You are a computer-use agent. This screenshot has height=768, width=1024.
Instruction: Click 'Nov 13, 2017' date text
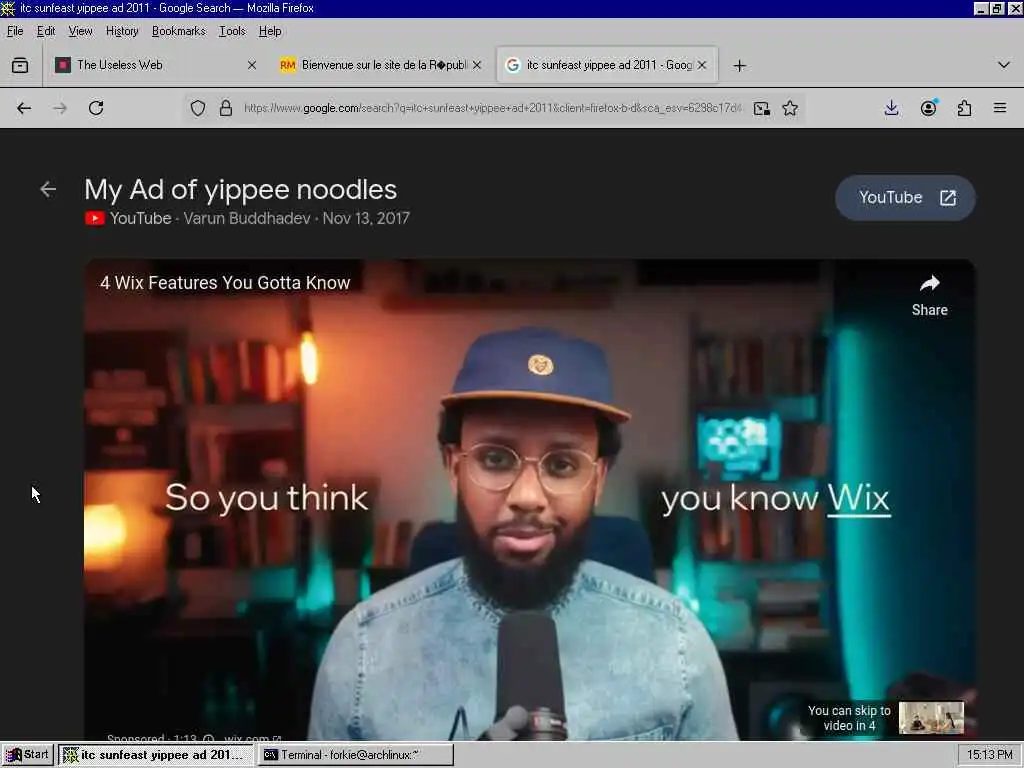pyautogui.click(x=366, y=218)
